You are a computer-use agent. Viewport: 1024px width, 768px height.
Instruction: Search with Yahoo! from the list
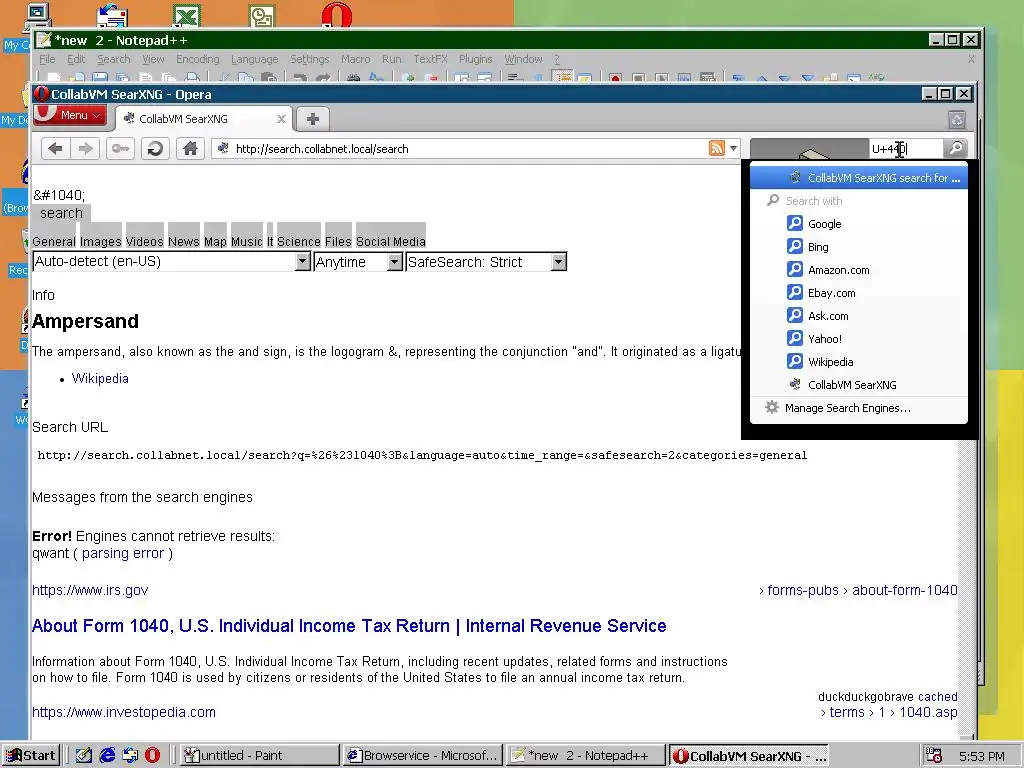pyautogui.click(x=859, y=338)
